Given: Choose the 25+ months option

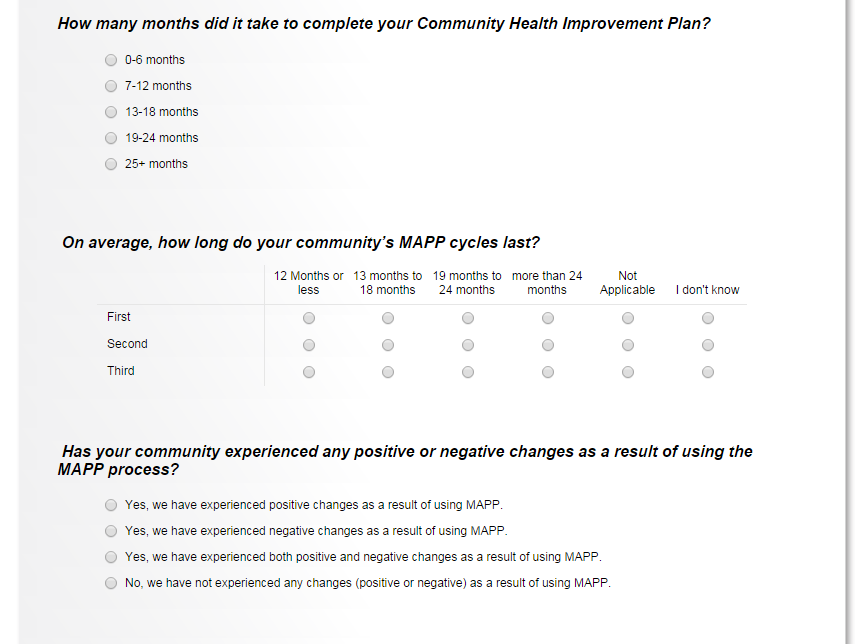Looking at the screenshot, I should pyautogui.click(x=111, y=164).
